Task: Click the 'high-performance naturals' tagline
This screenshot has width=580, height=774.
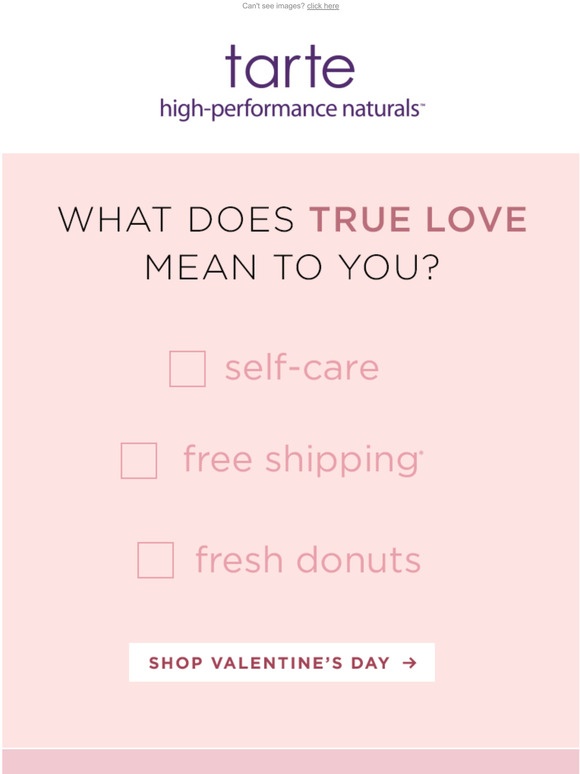Action: pos(290,109)
